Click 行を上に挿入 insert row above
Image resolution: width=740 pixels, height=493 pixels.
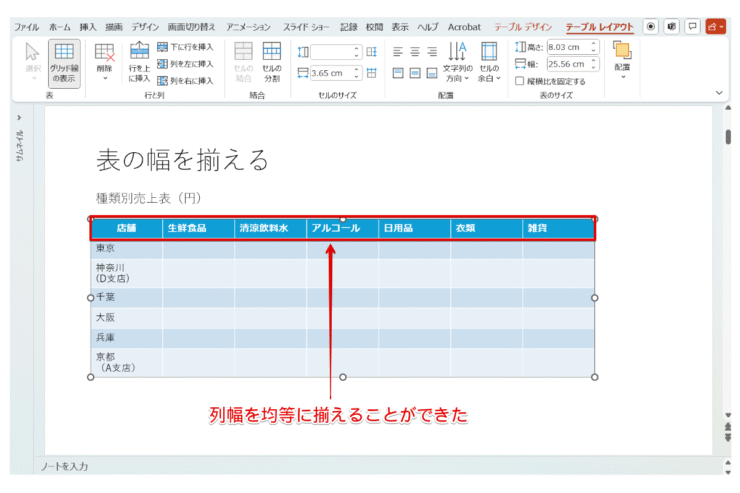pyautogui.click(x=139, y=63)
